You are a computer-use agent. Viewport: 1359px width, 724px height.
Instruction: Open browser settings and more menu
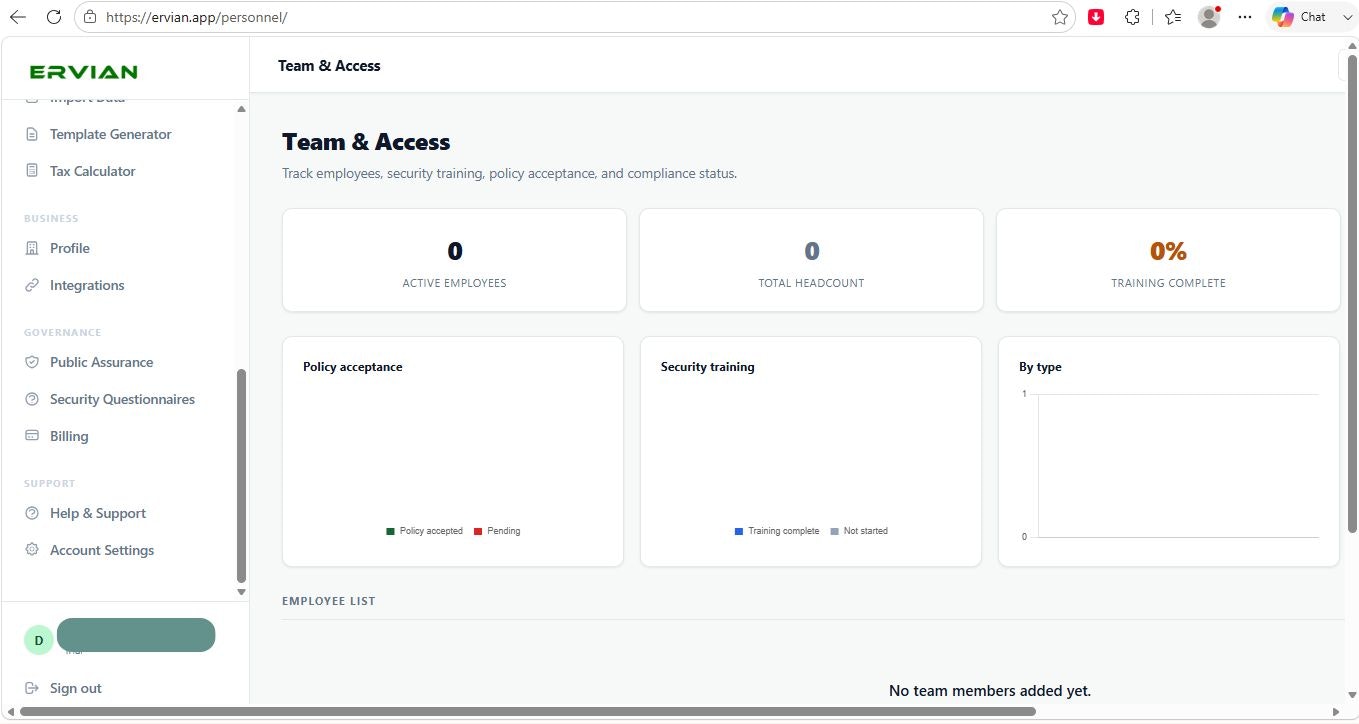coord(1245,17)
